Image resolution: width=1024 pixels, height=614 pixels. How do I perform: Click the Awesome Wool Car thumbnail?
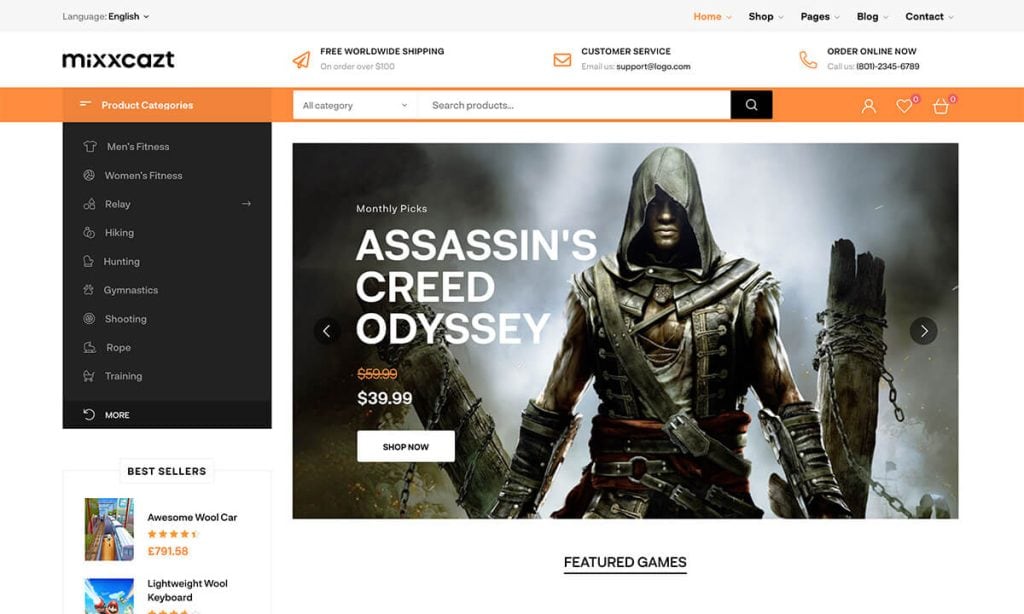tap(108, 528)
